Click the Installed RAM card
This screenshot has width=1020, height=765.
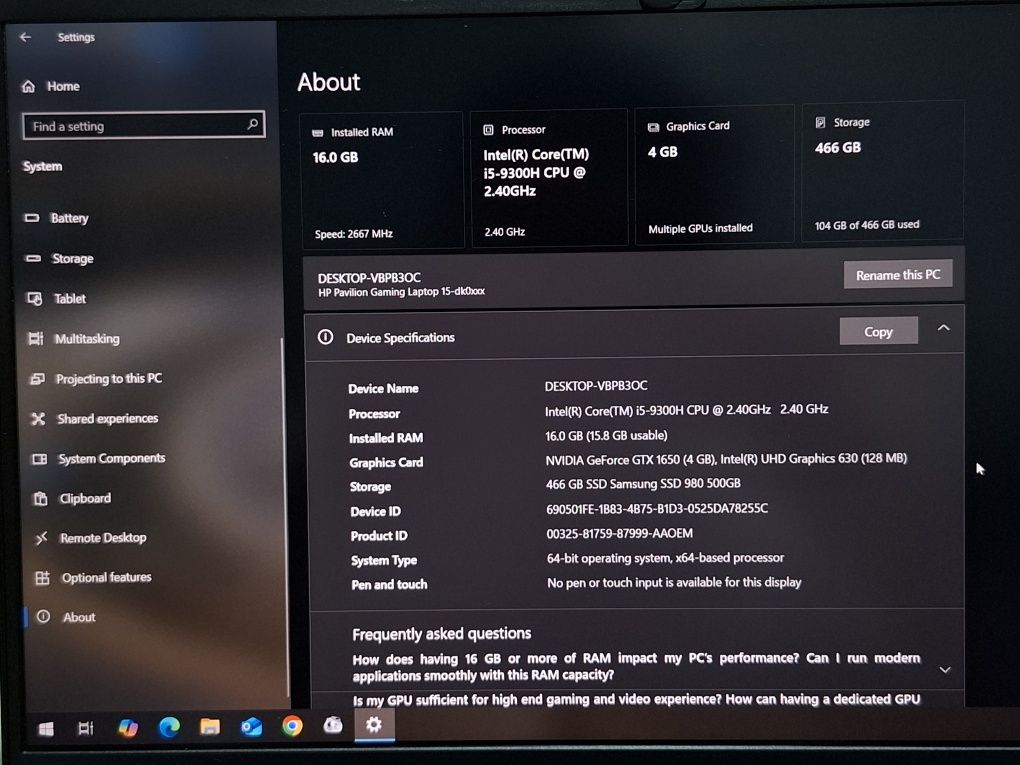pos(382,180)
